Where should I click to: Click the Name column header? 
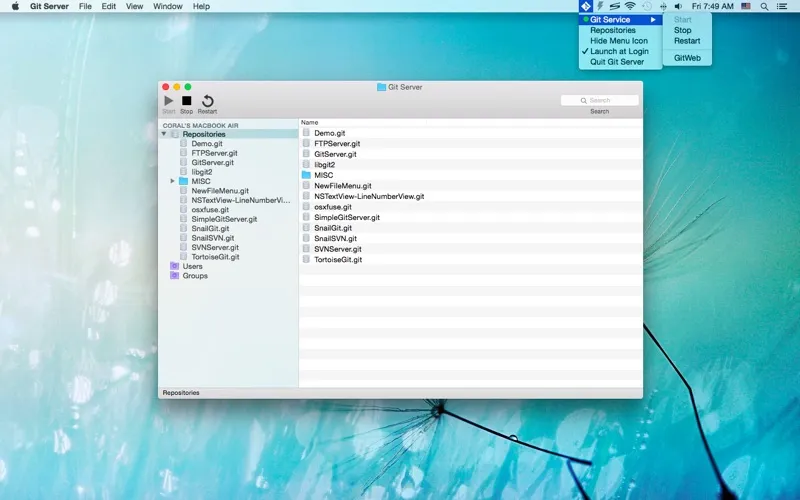pos(309,122)
